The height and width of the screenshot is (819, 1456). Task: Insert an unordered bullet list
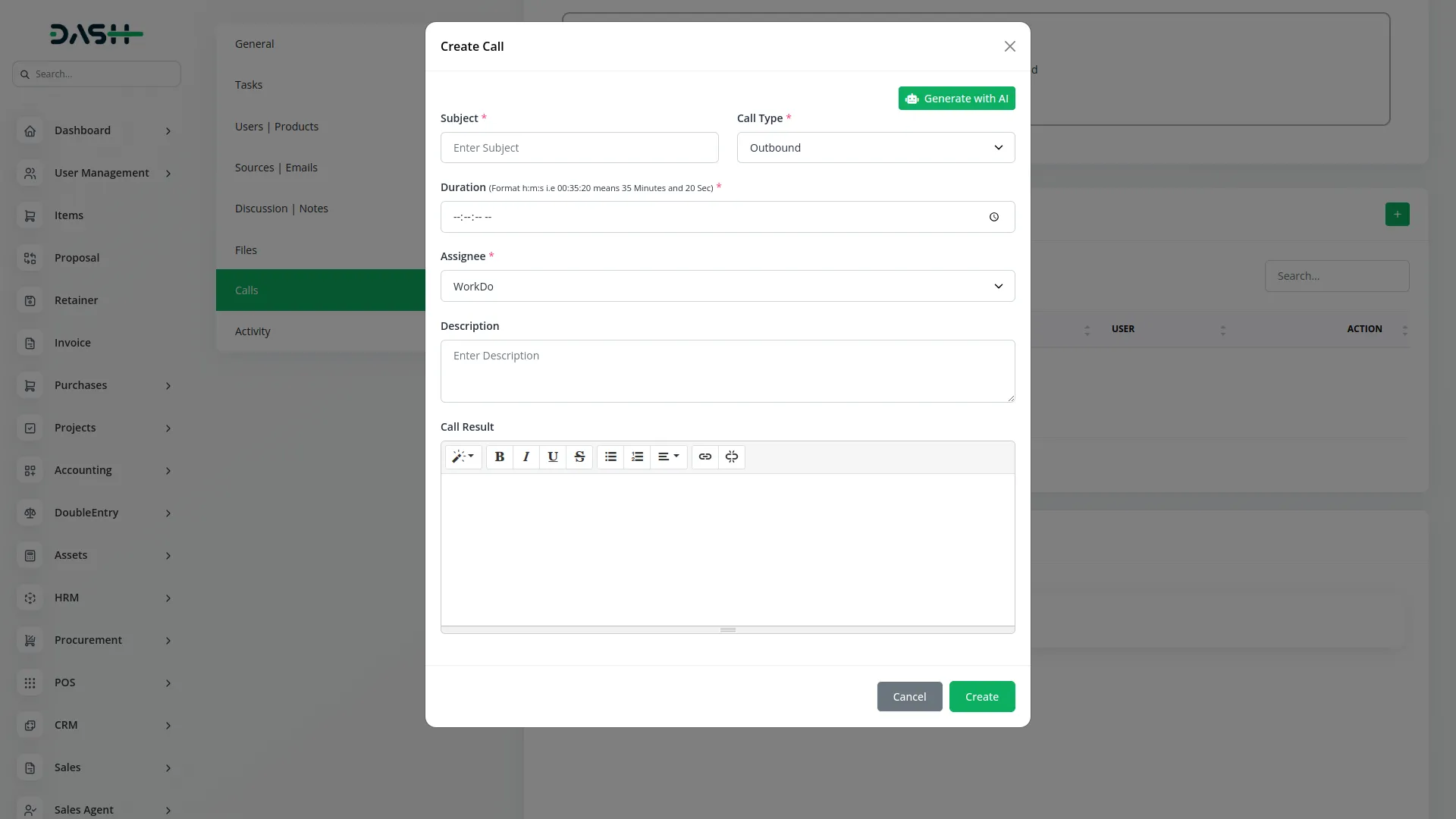(x=610, y=457)
